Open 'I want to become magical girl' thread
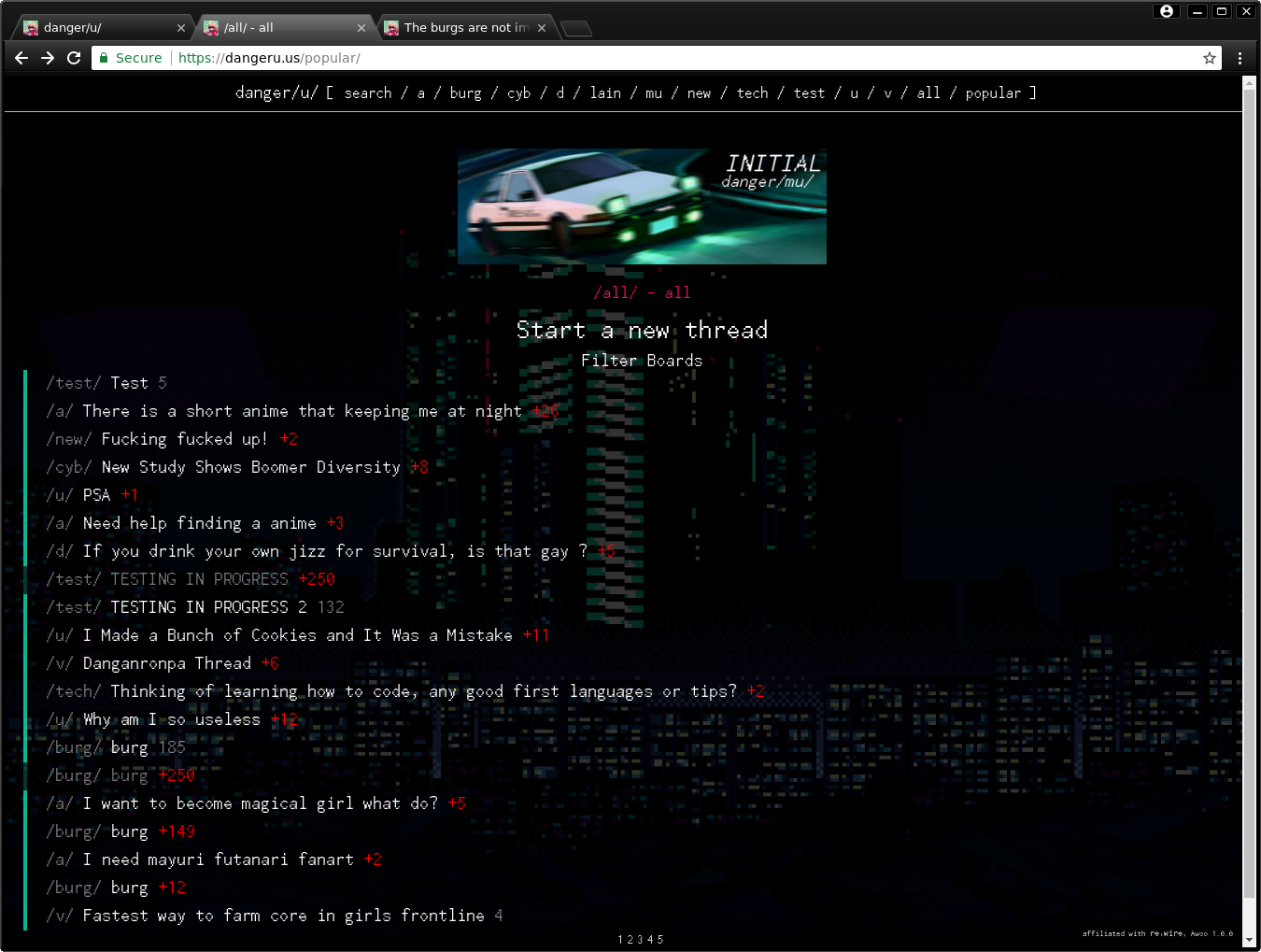 point(260,803)
